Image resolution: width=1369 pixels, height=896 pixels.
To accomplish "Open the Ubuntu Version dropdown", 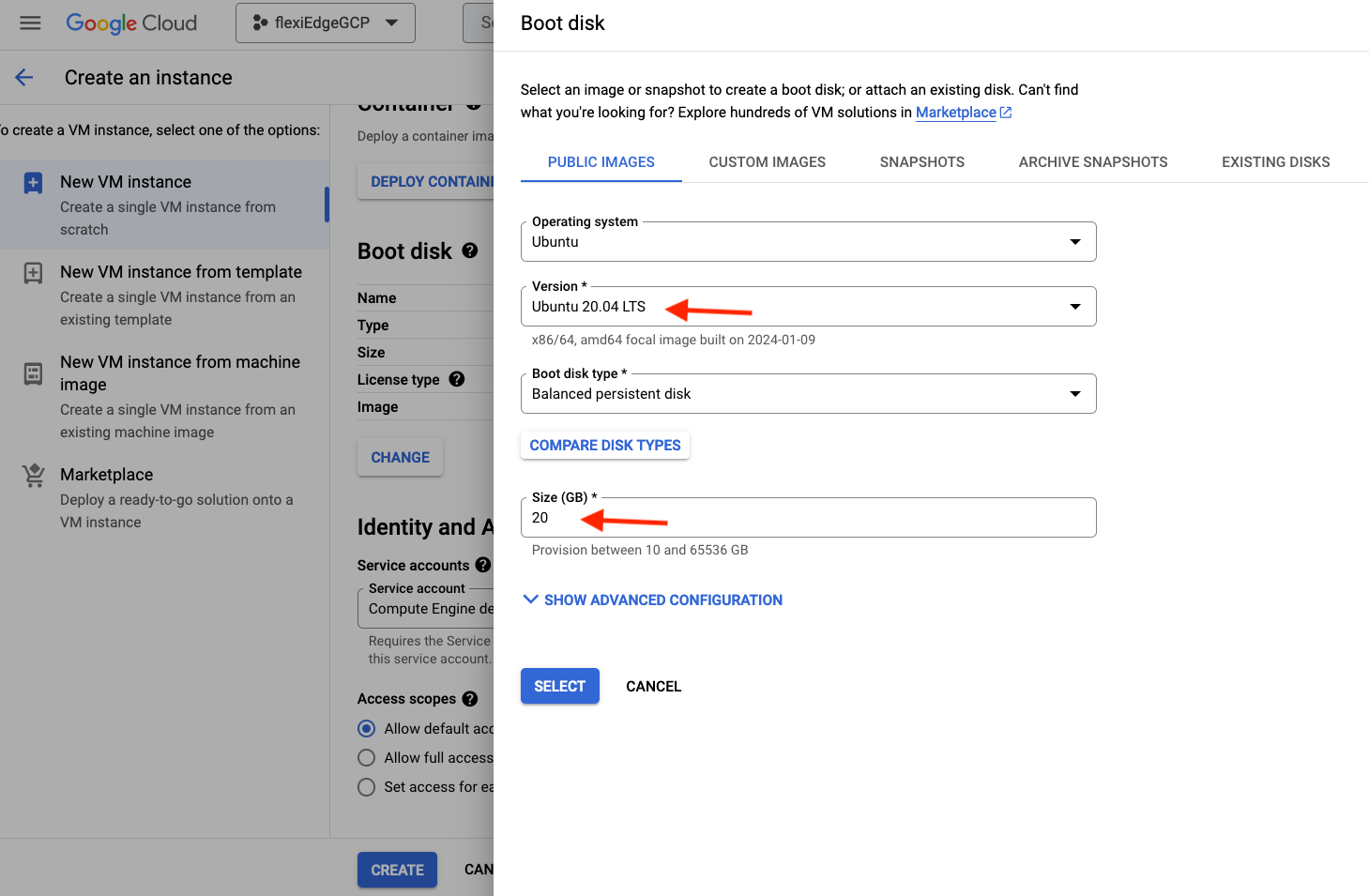I will [x=807, y=307].
